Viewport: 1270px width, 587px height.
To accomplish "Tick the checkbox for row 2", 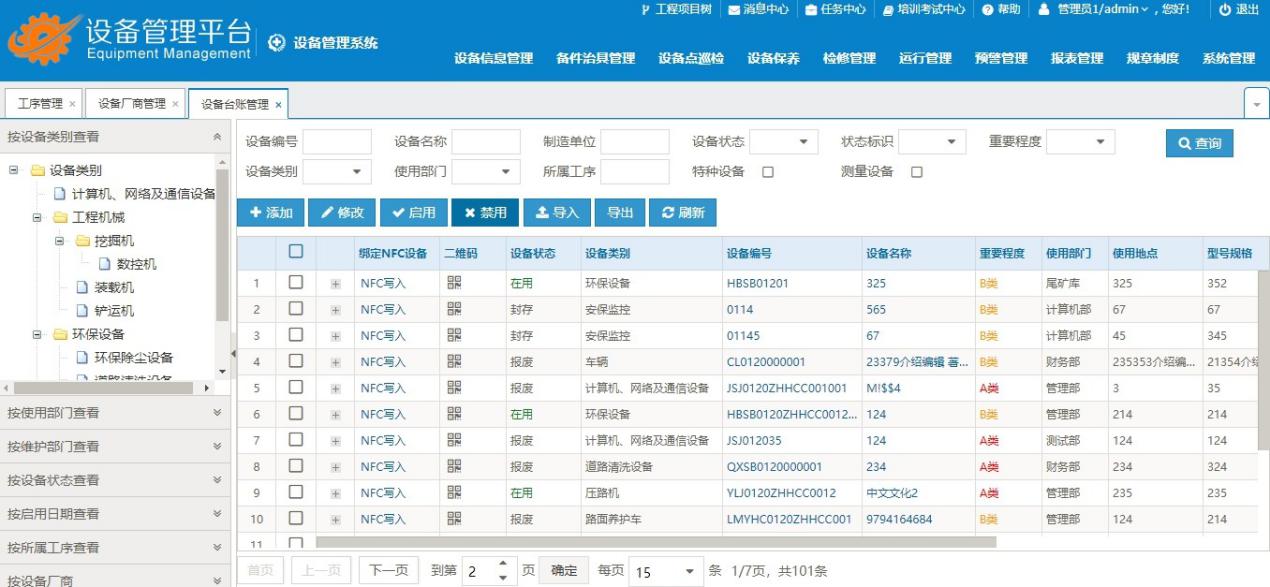I will pos(295,309).
